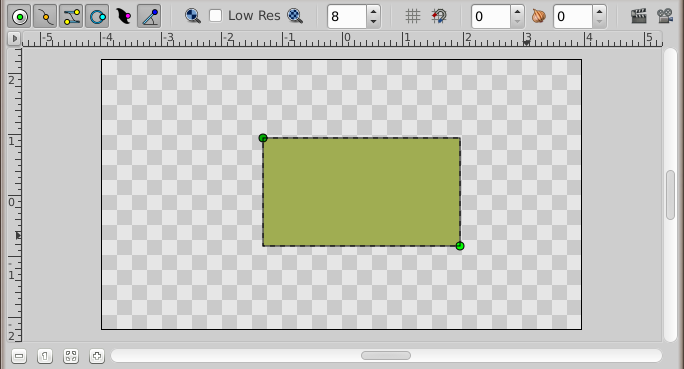
Task: Toggle tangent handles display
Action: click(71, 17)
